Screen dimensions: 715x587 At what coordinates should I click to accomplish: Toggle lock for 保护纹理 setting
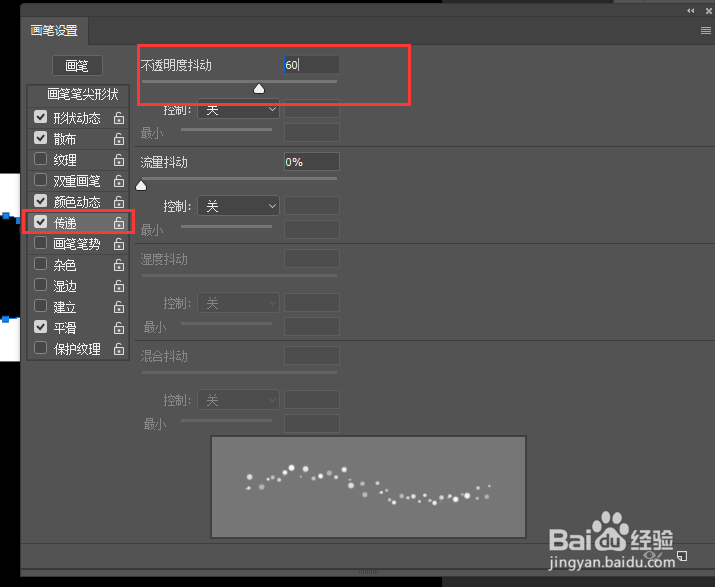pos(119,349)
